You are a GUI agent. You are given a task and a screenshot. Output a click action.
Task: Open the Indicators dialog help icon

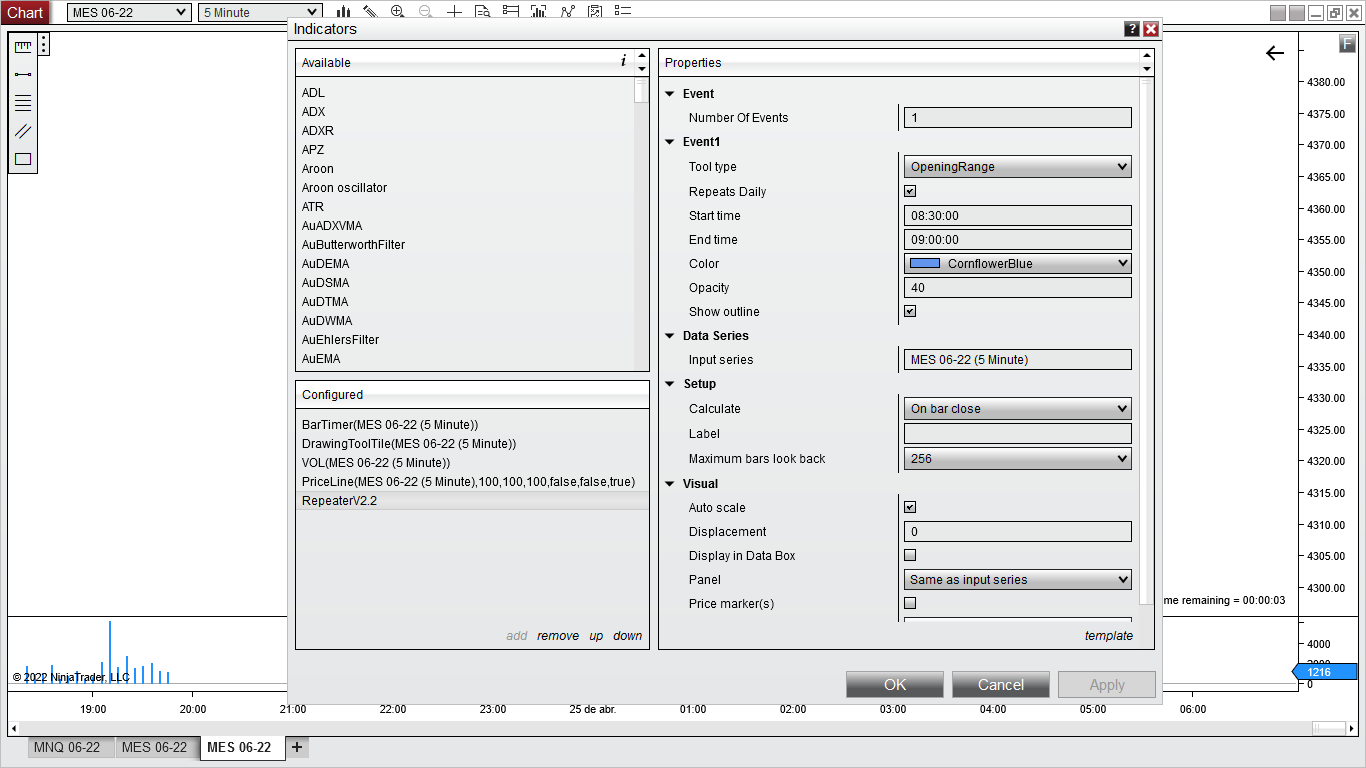pos(1132,29)
